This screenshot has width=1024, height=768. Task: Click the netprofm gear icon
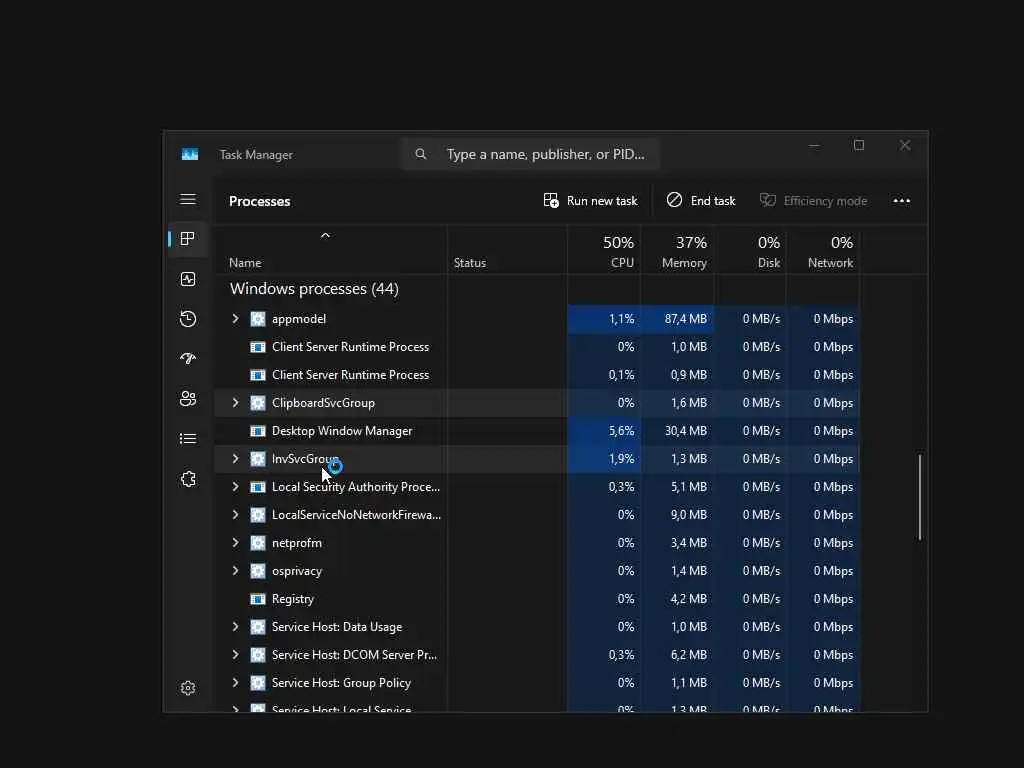(x=258, y=543)
